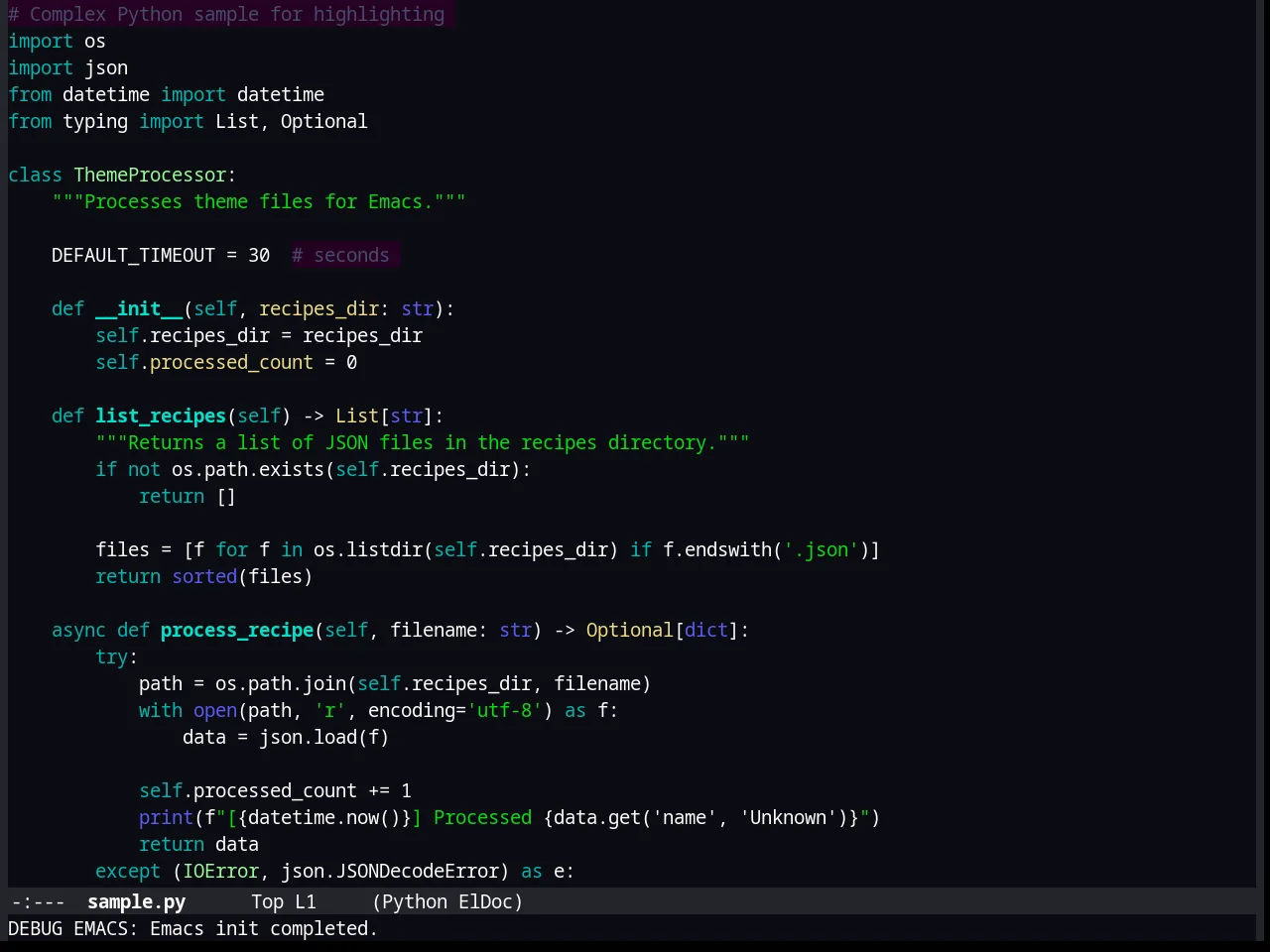Click the 'return []' statement
1270x952 pixels.
click(x=188, y=496)
